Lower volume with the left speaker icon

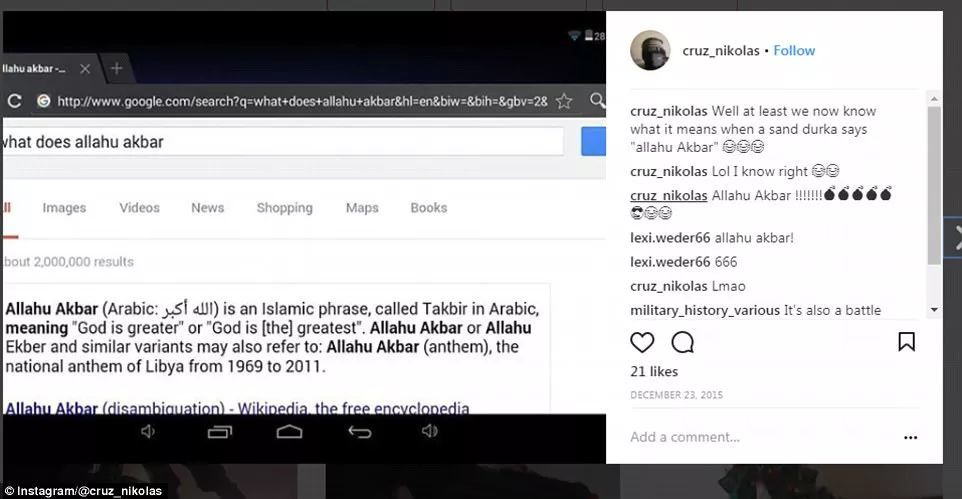click(x=148, y=431)
